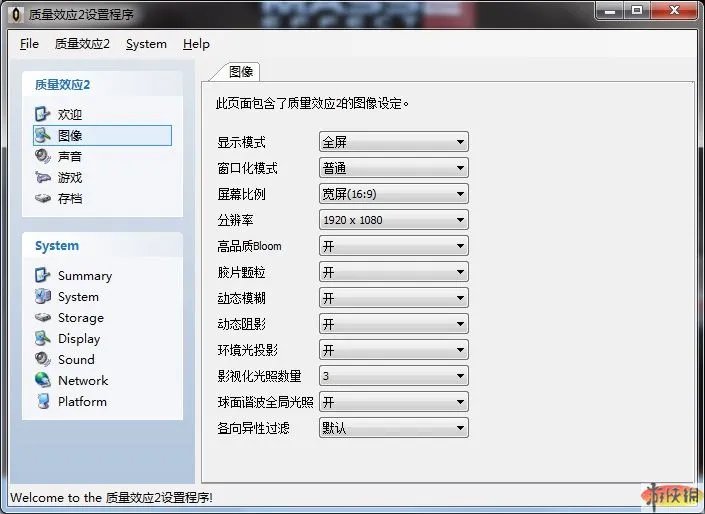Select 游戏 in the sidebar list
This screenshot has width=705, height=514.
click(70, 177)
